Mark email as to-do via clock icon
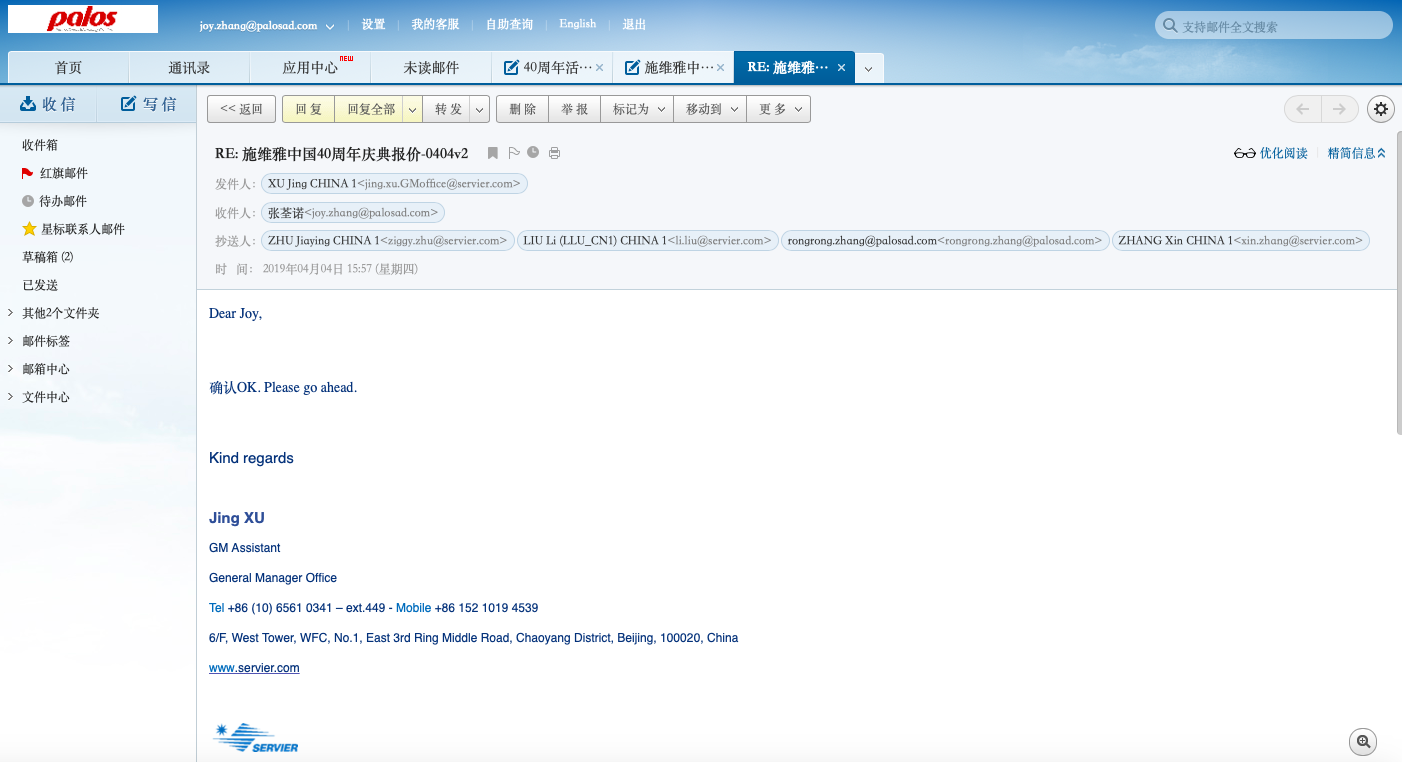 click(x=533, y=153)
